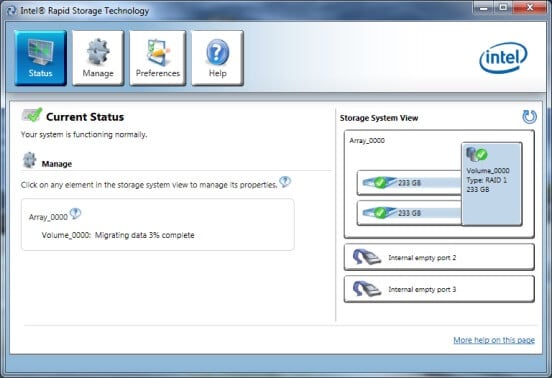Image resolution: width=552 pixels, height=378 pixels.
Task: Open the Status tab
Action: [40, 58]
